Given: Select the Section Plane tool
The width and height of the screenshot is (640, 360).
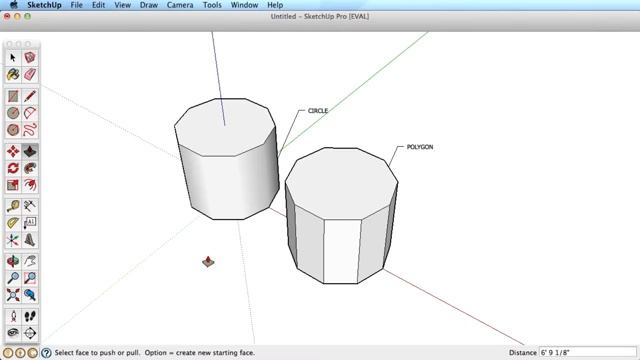Looking at the screenshot, I should (x=30, y=333).
